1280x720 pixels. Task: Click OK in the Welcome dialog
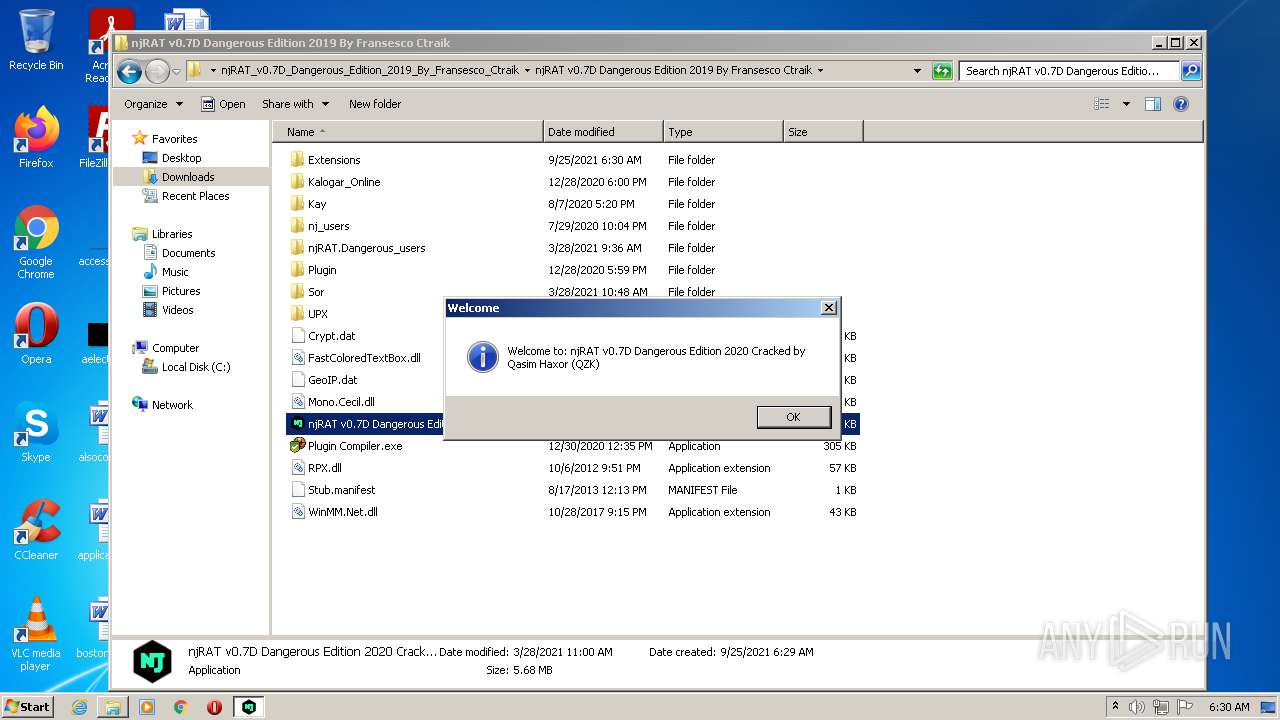click(793, 417)
